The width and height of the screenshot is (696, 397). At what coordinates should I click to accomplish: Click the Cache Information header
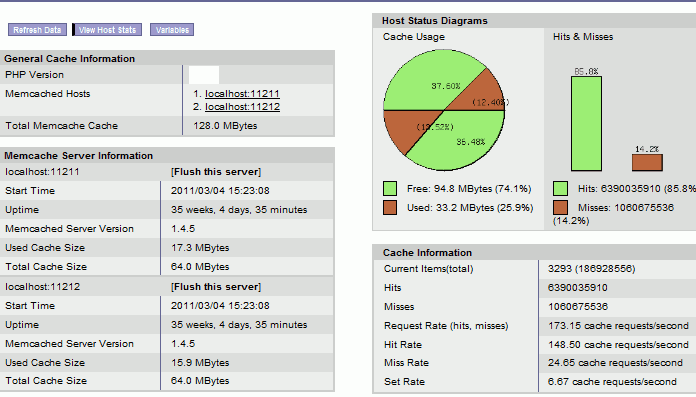click(427, 253)
